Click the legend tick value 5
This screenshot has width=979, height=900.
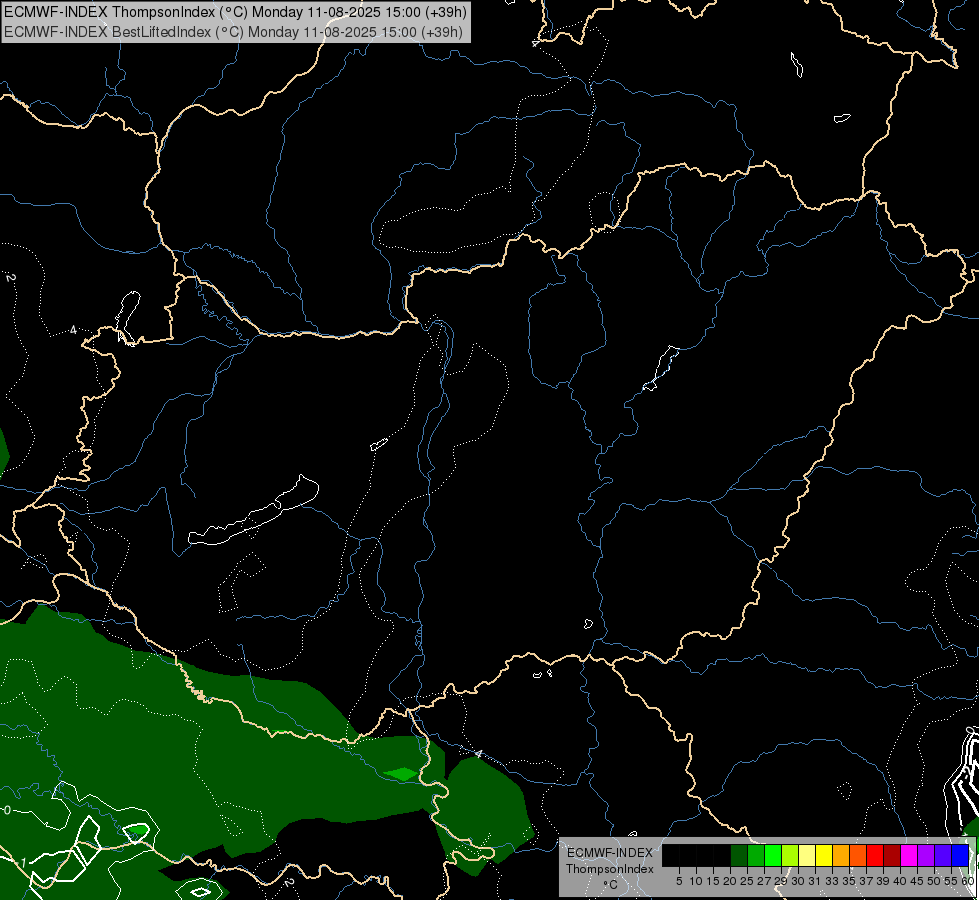[679, 881]
